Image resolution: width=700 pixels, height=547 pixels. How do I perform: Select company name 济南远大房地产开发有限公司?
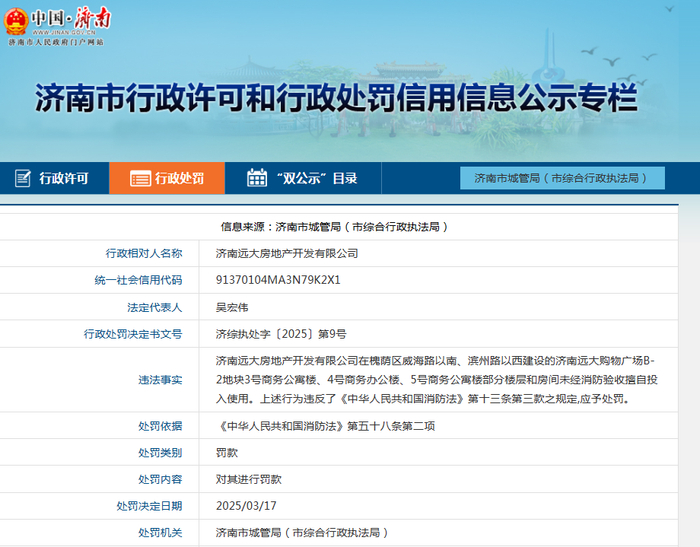coord(286,254)
